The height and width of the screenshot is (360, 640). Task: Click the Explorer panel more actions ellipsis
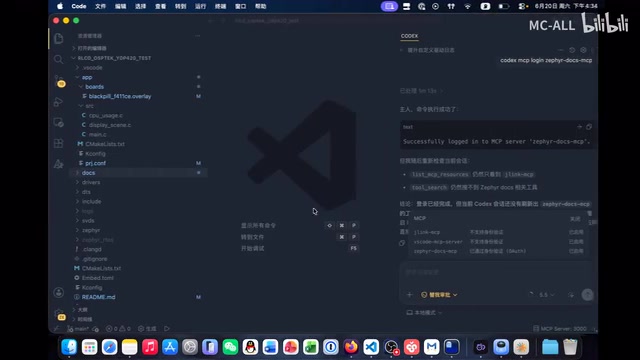coord(198,36)
